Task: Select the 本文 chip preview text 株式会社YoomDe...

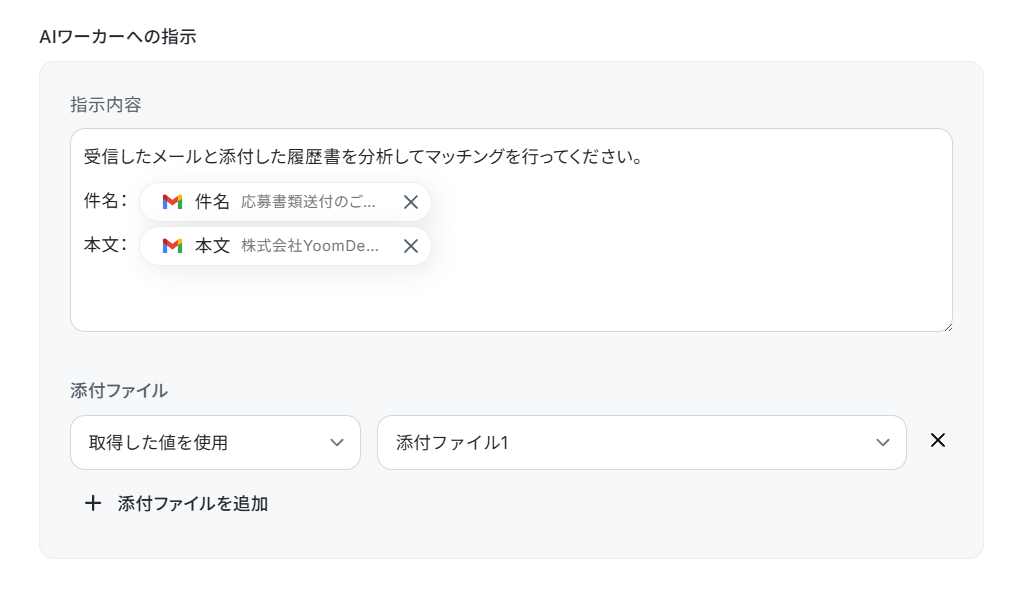Action: (x=310, y=246)
